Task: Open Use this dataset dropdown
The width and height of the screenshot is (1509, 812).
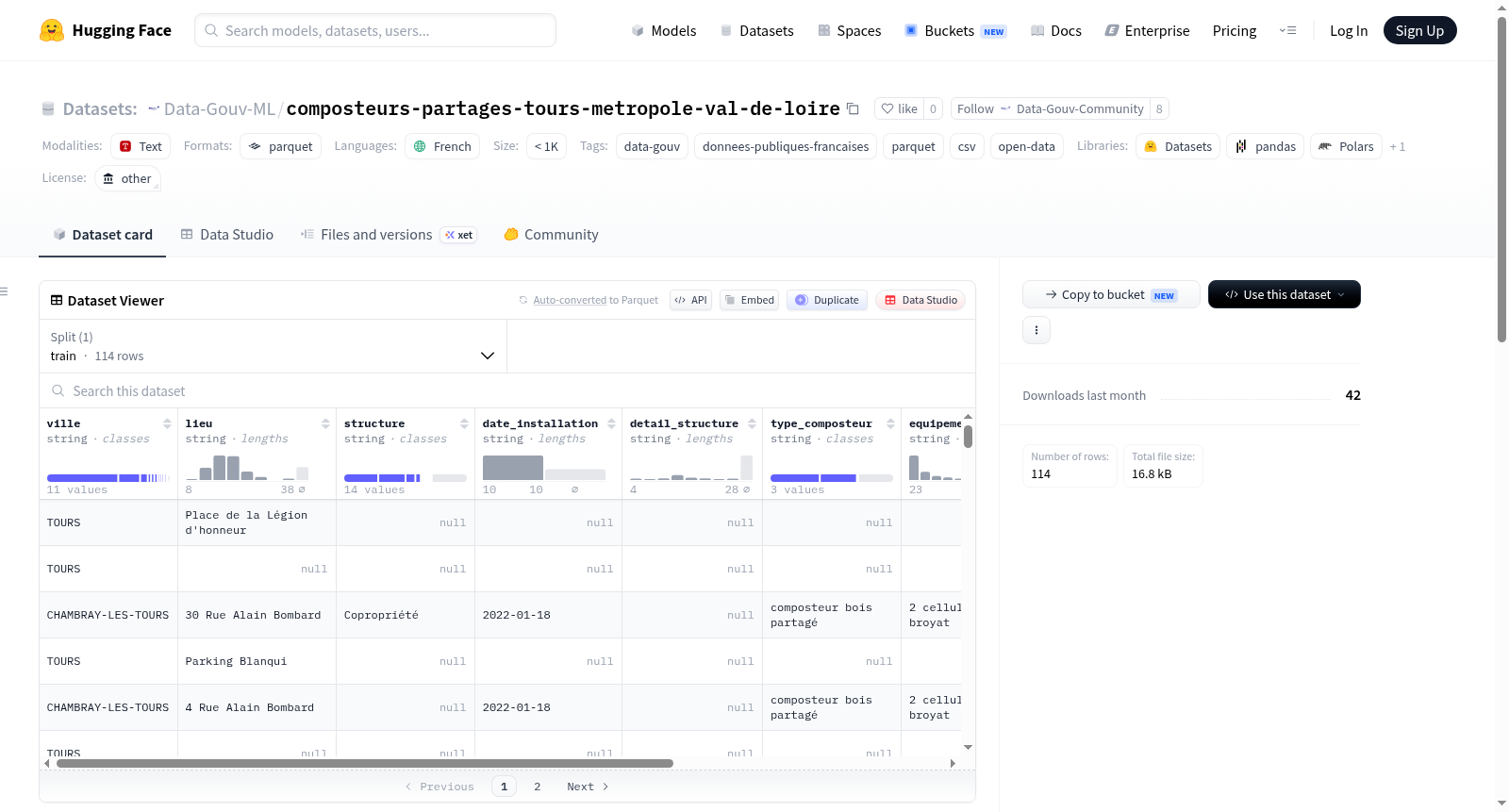Action: [x=1284, y=294]
